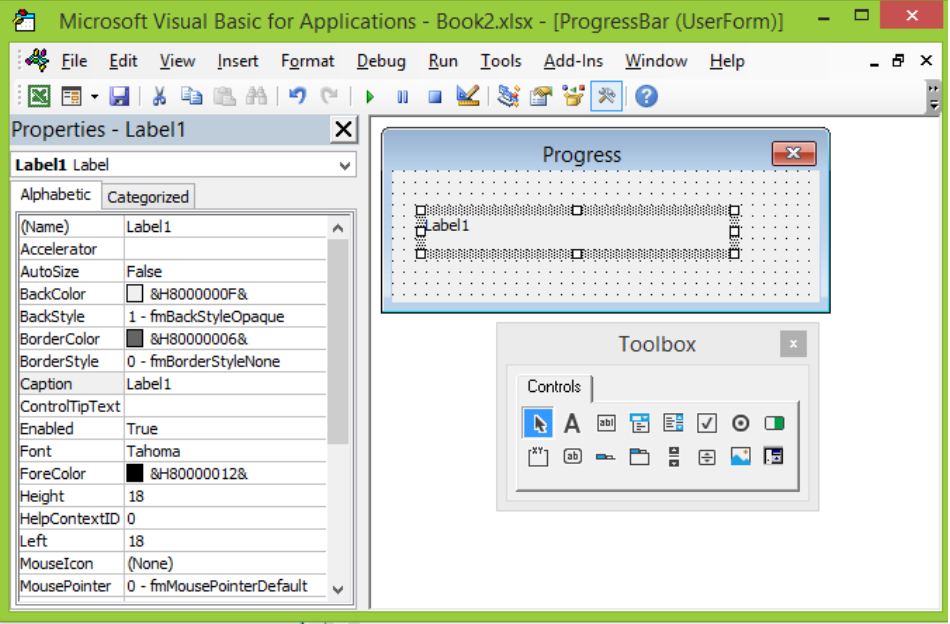Screen dimensions: 950x624
Task: Open the Properties Window toolbar icon
Action: tap(541, 96)
